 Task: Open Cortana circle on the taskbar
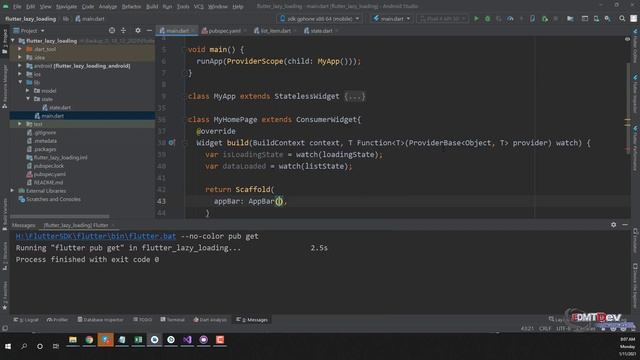[40, 346]
